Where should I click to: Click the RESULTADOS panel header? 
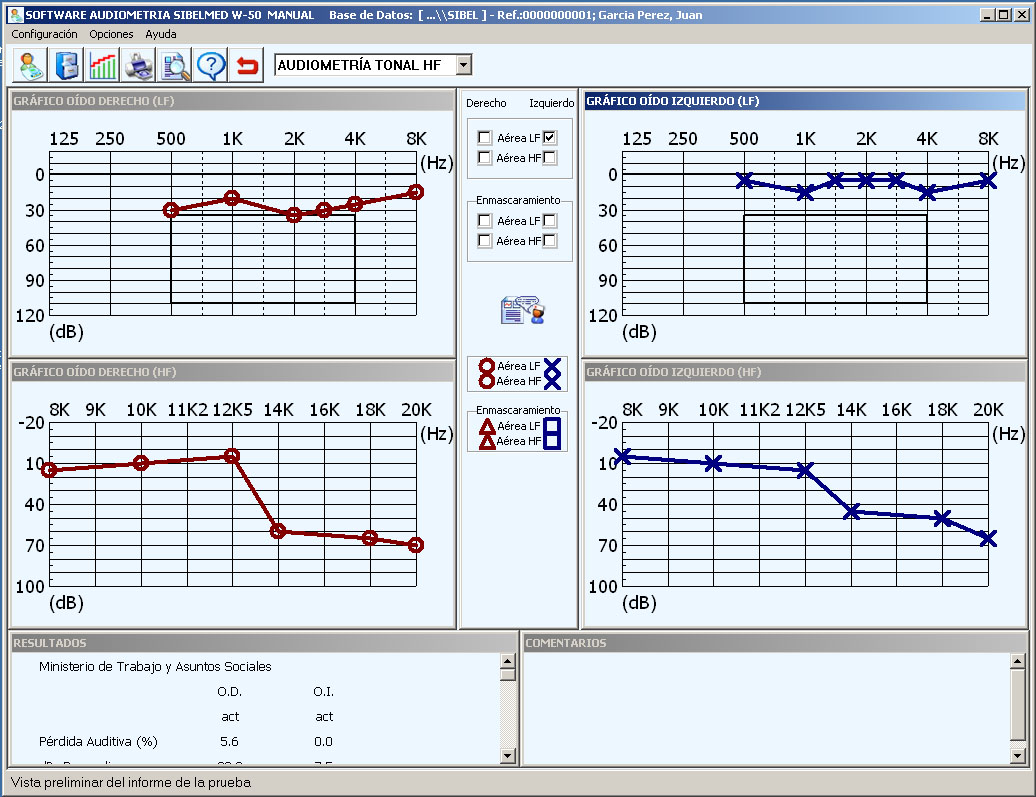pyautogui.click(x=263, y=643)
